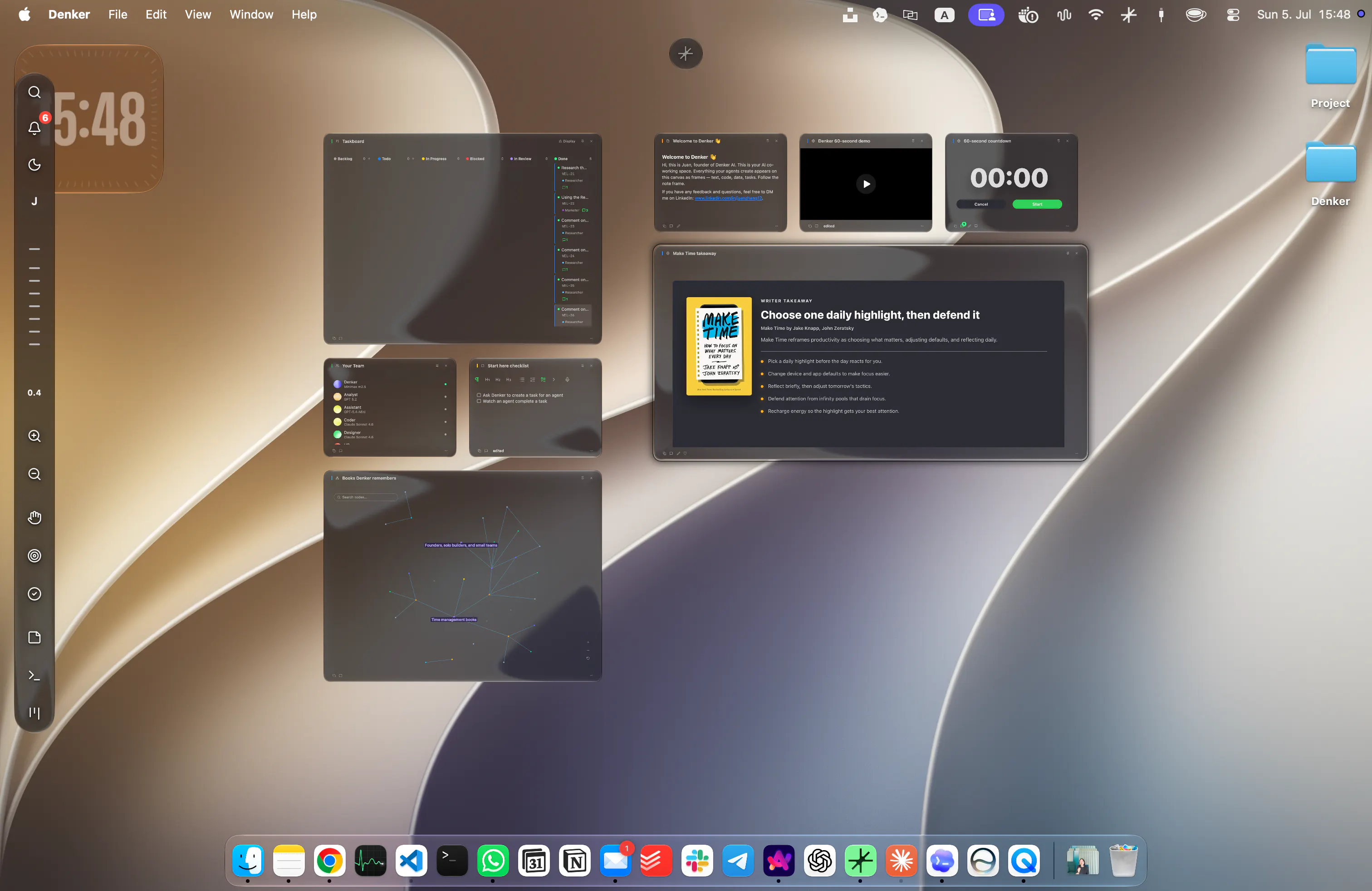Open Display options in Taskboard
1372x891 pixels.
coord(567,141)
